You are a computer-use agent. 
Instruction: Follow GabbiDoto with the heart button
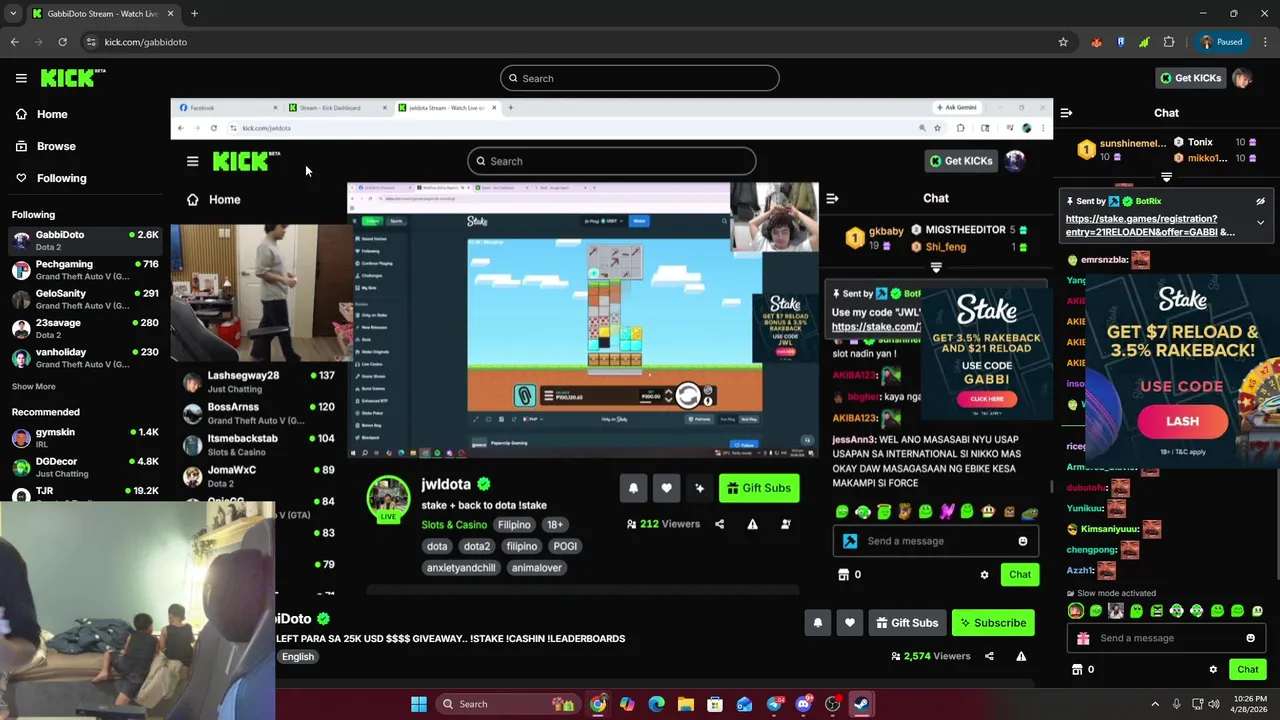pos(849,623)
